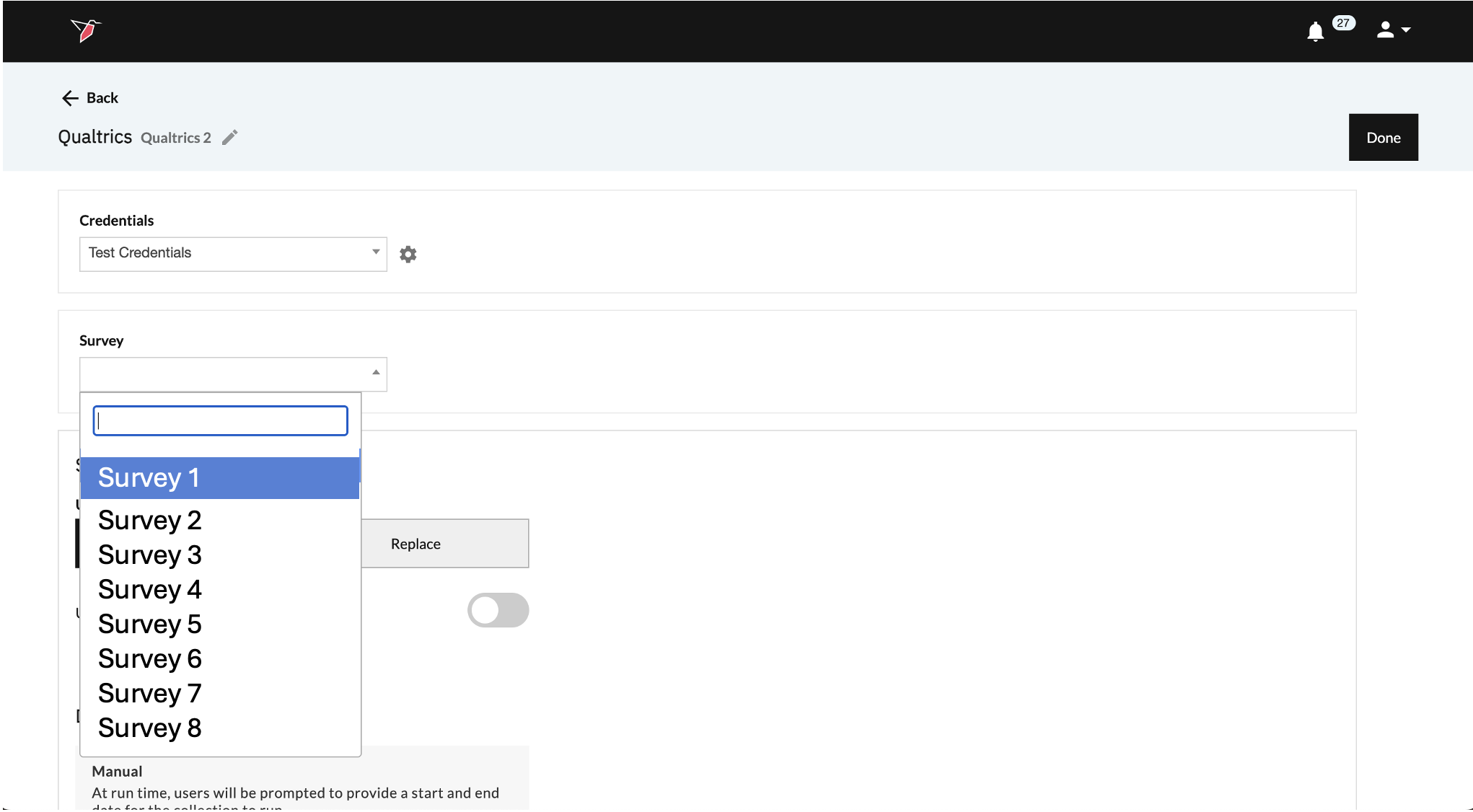Open the user account menu icon
The image size is (1473, 812).
pyautogui.click(x=1384, y=30)
